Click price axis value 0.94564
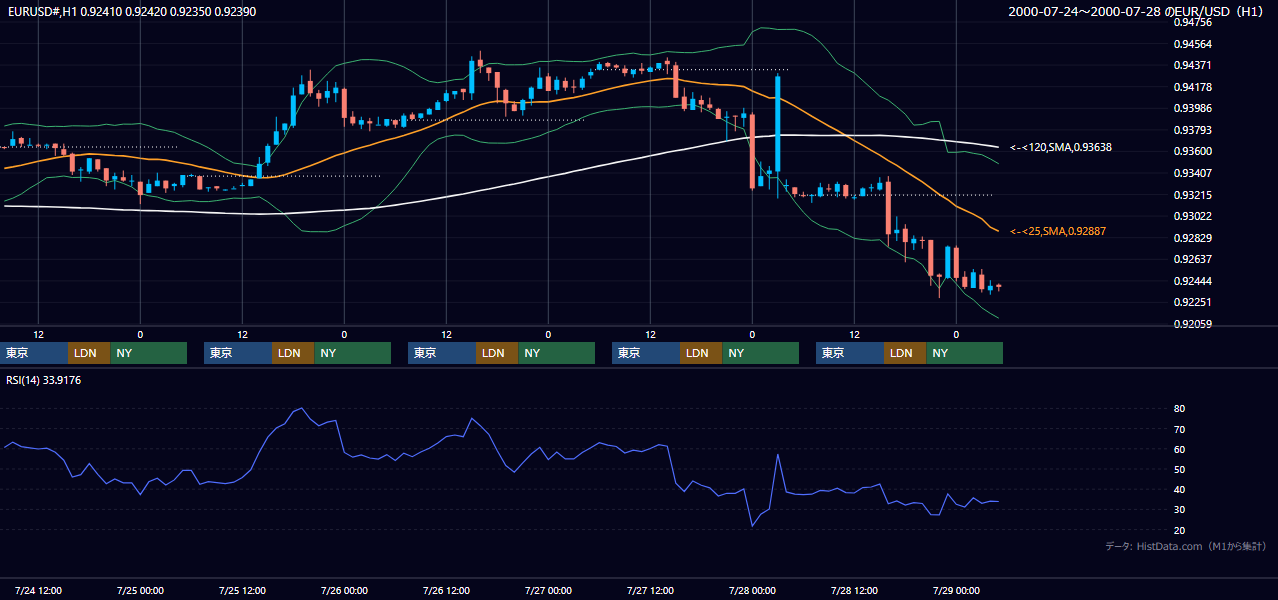The image size is (1278, 600). (1192, 44)
